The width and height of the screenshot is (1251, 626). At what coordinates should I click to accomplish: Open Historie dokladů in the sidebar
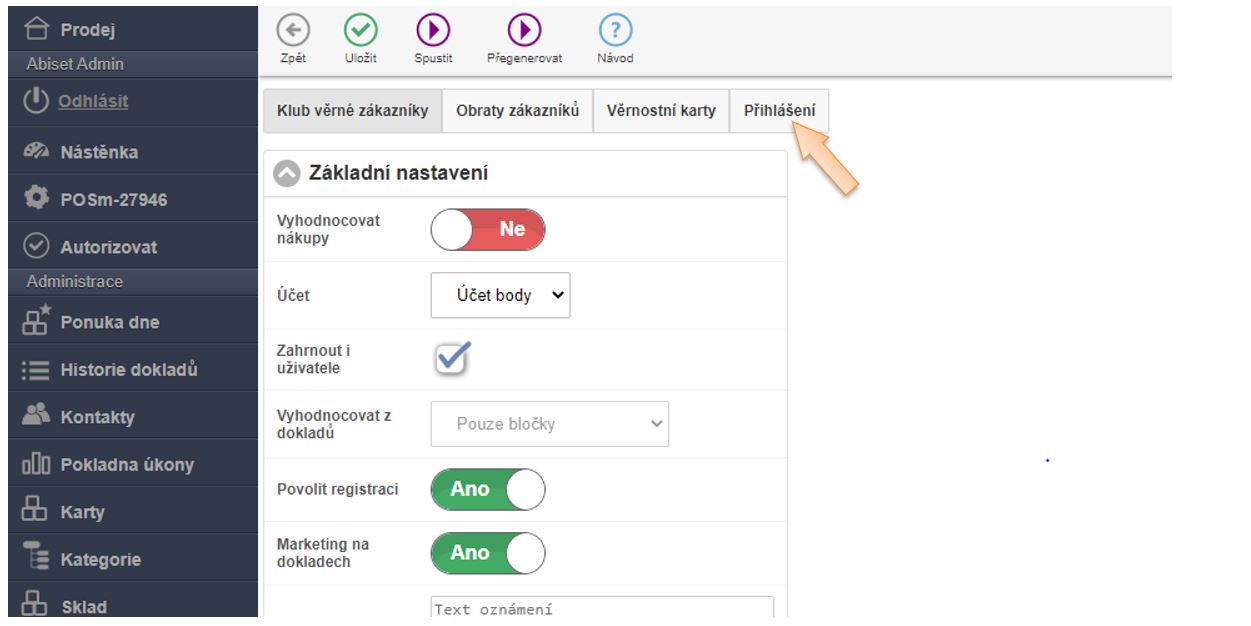coord(128,370)
